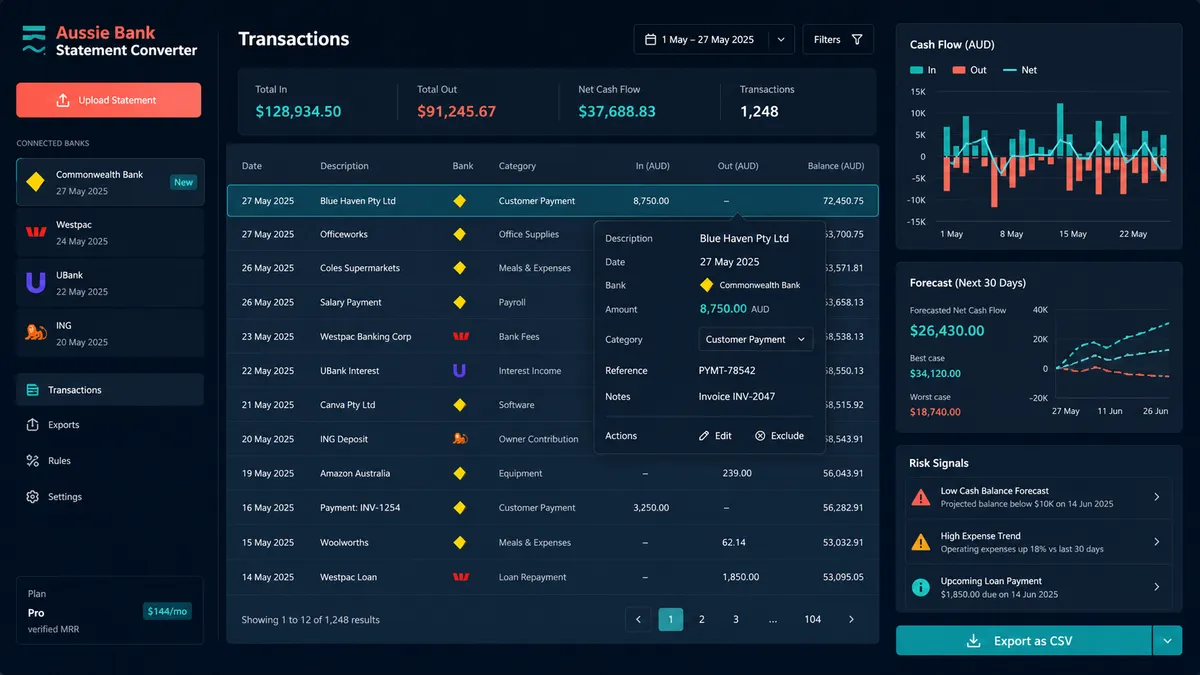
Task: Select the Payment: INV-1254 transaction row
Action: (553, 508)
